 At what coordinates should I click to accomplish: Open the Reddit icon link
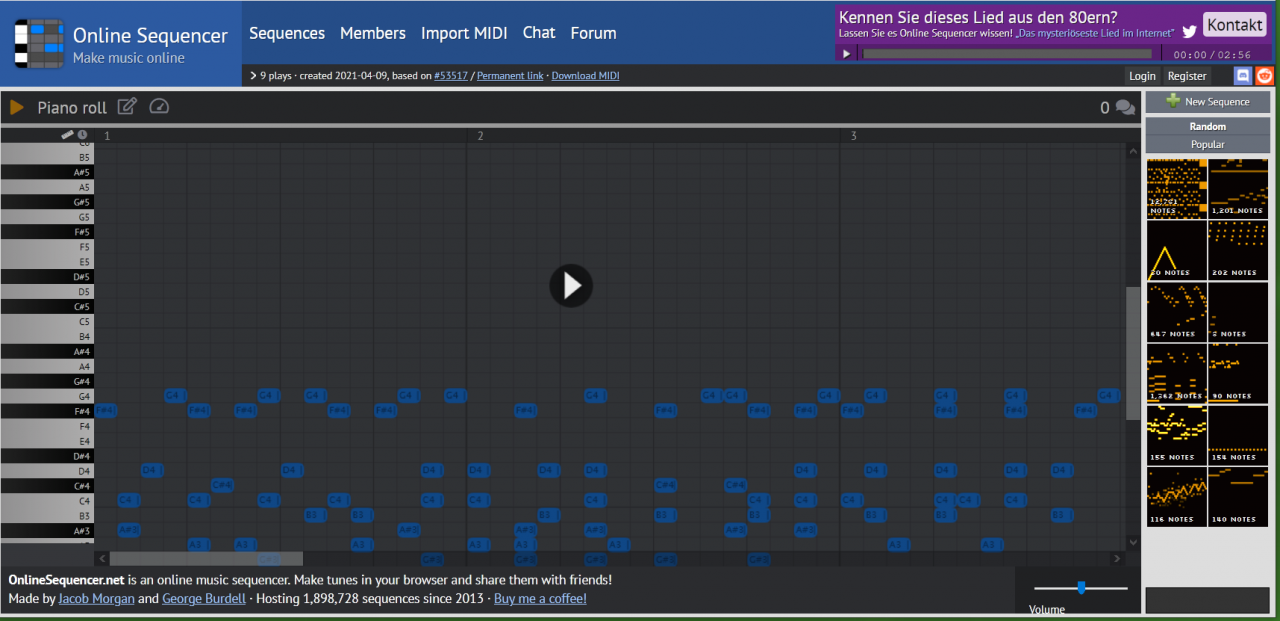(x=1264, y=76)
